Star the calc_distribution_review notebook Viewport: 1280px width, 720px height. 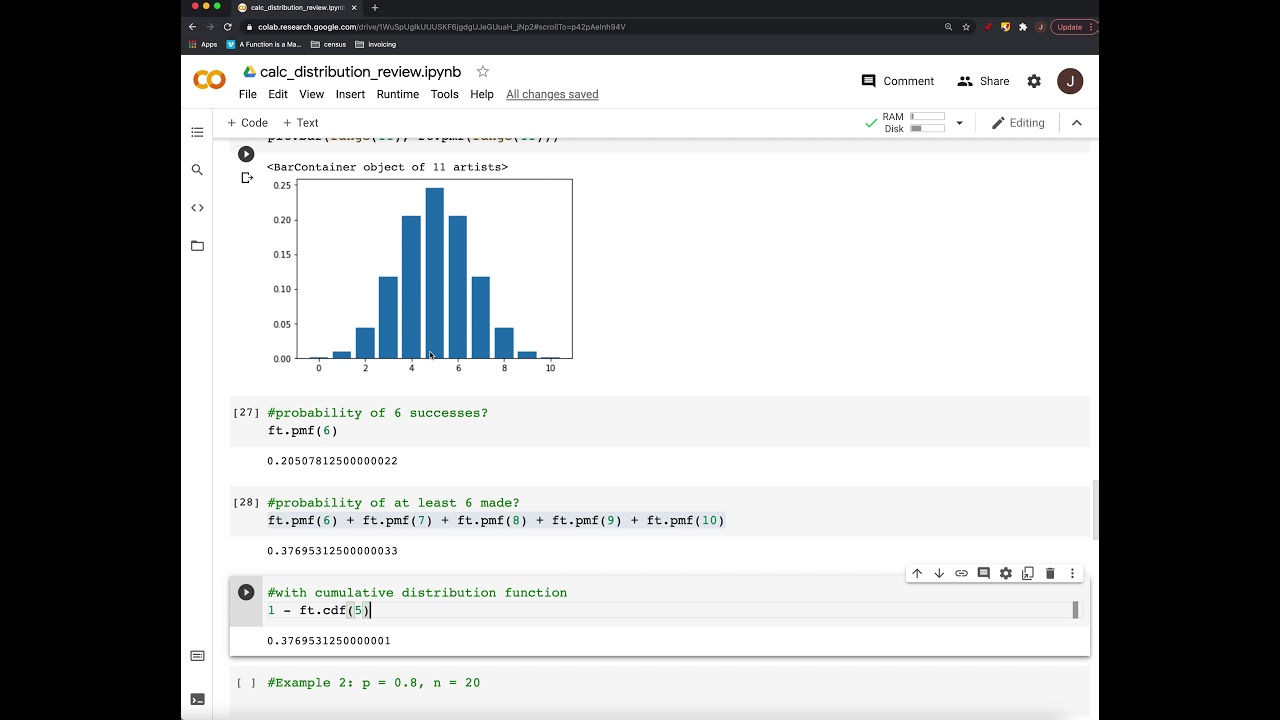click(x=483, y=72)
